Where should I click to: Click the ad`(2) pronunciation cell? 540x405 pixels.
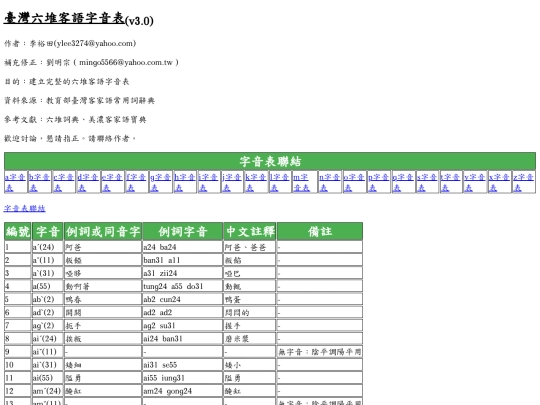[48, 312]
